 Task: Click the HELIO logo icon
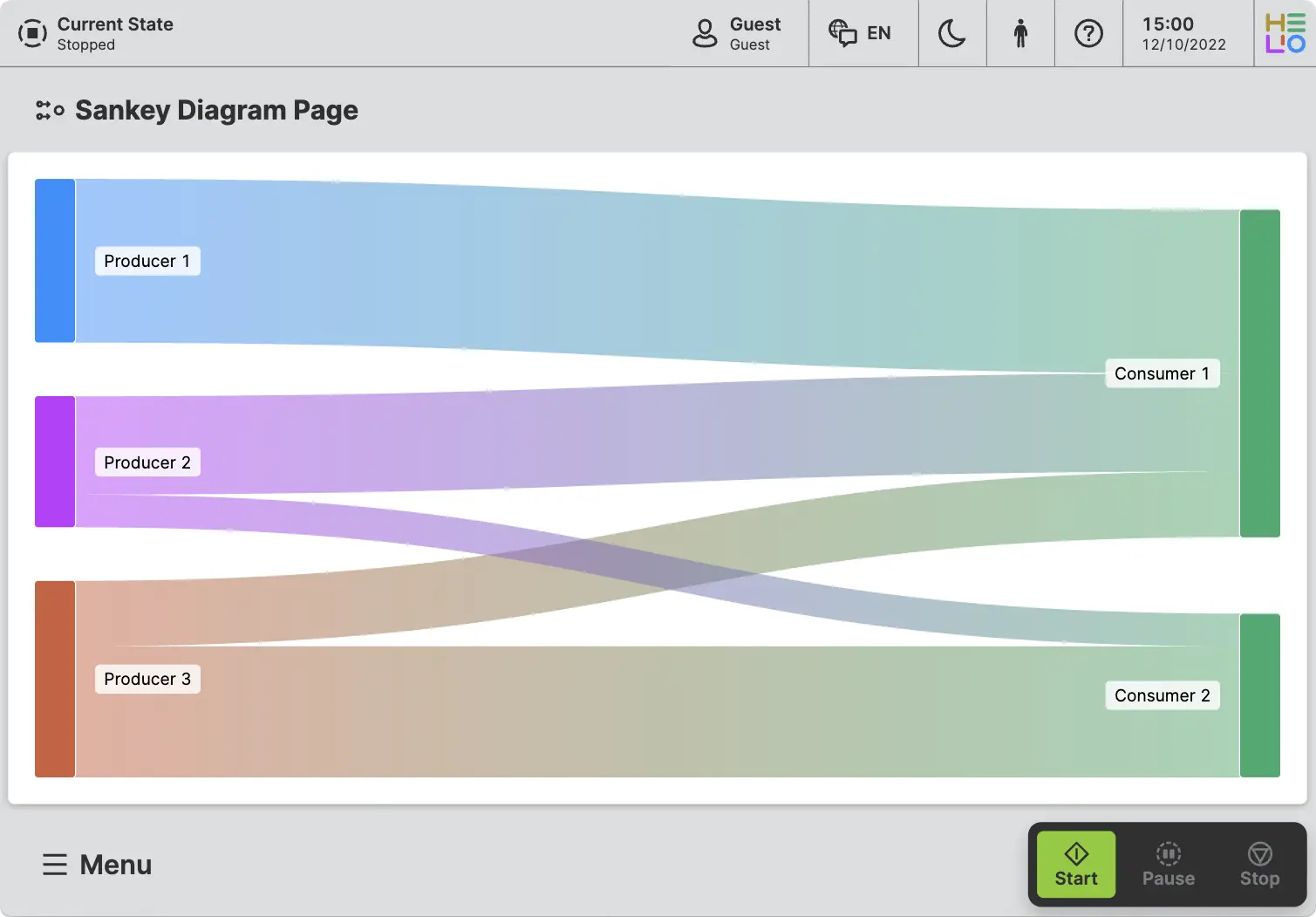point(1285,33)
